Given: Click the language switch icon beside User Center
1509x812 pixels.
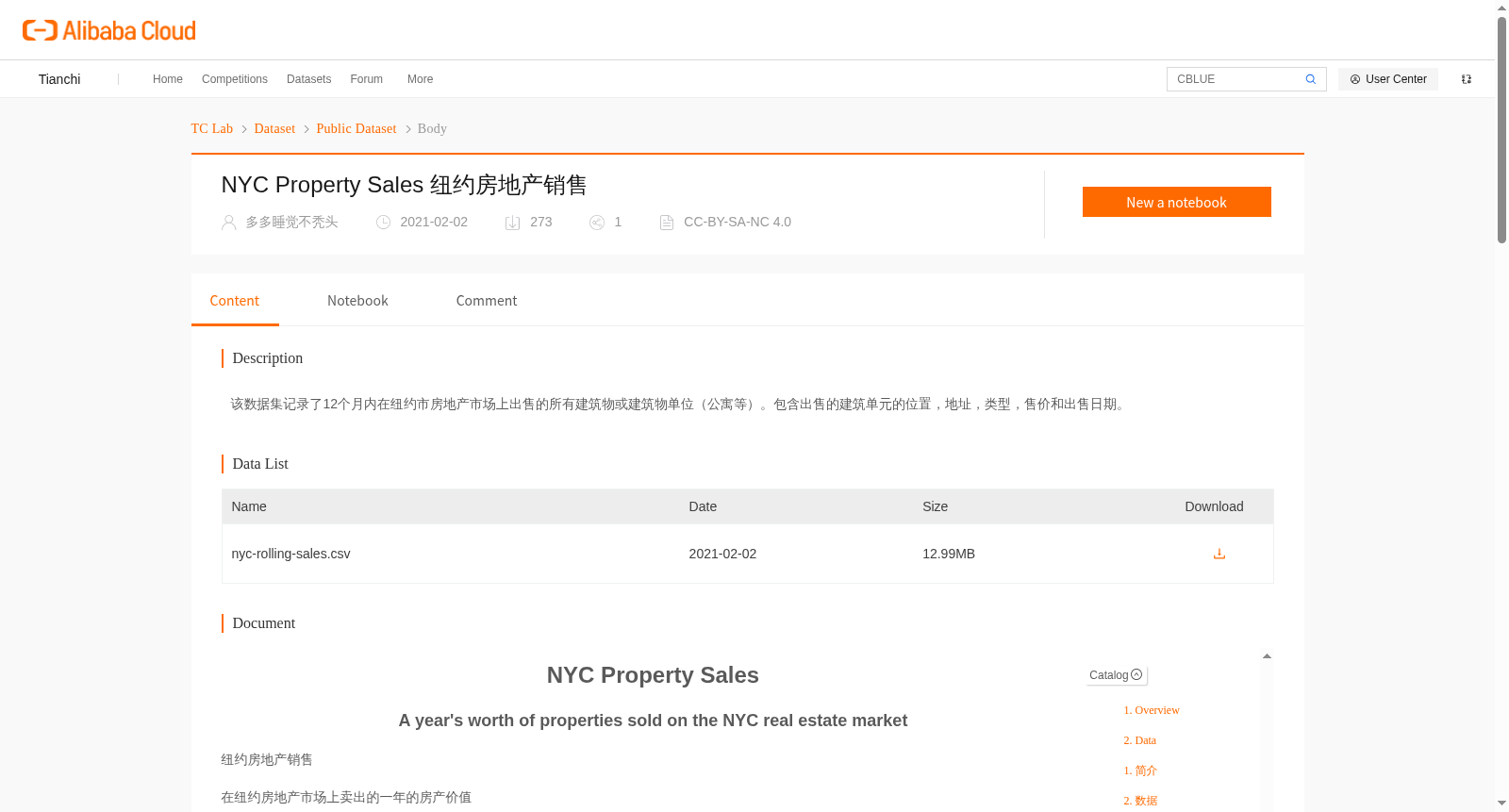Looking at the screenshot, I should pos(1467,79).
